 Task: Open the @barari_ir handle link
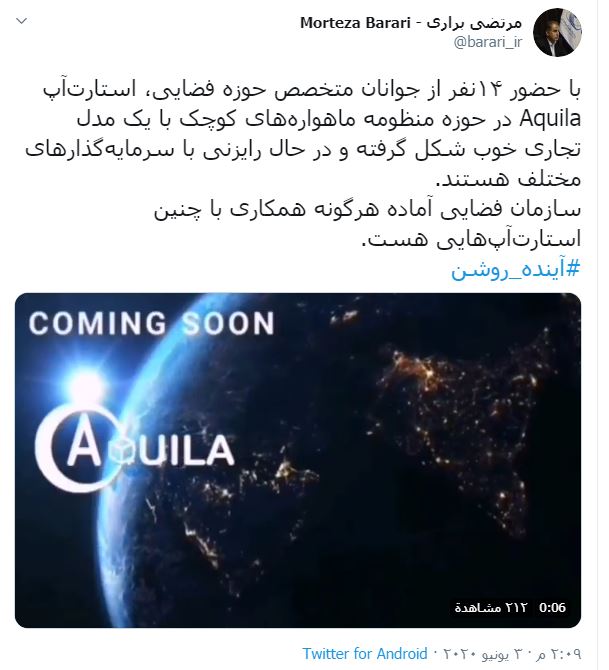click(x=488, y=42)
